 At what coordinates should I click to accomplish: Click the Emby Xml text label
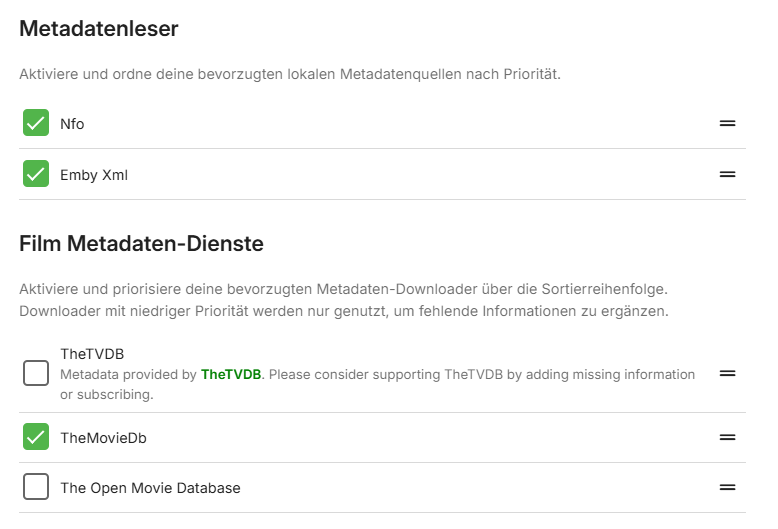(94, 175)
